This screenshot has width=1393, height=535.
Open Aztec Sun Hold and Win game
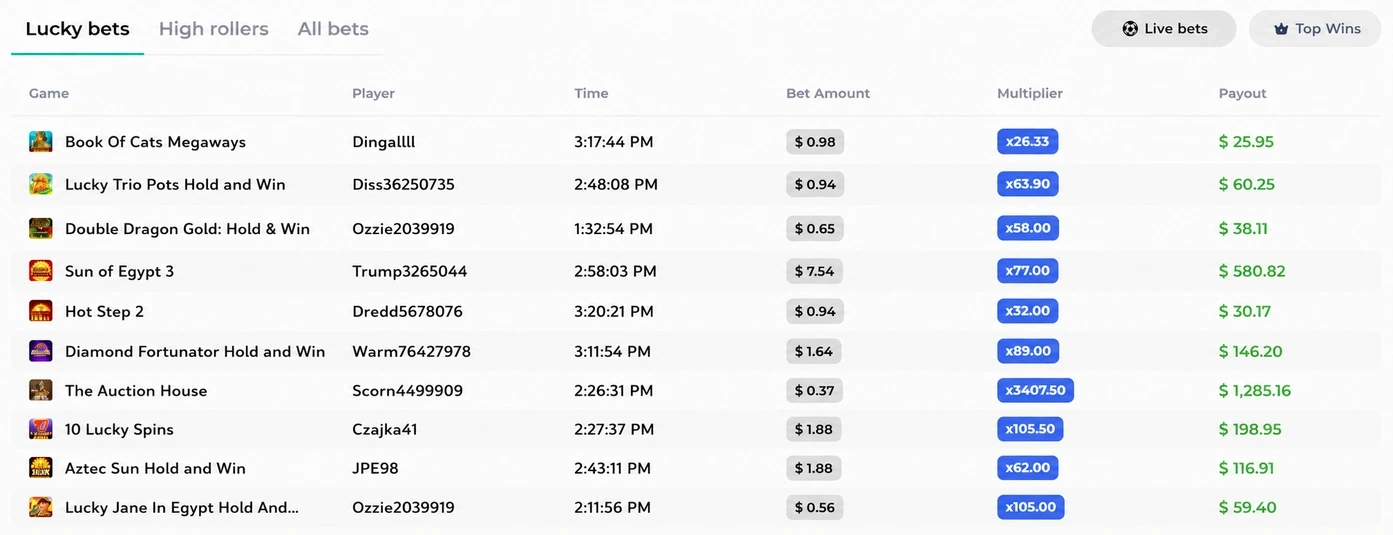(x=155, y=468)
